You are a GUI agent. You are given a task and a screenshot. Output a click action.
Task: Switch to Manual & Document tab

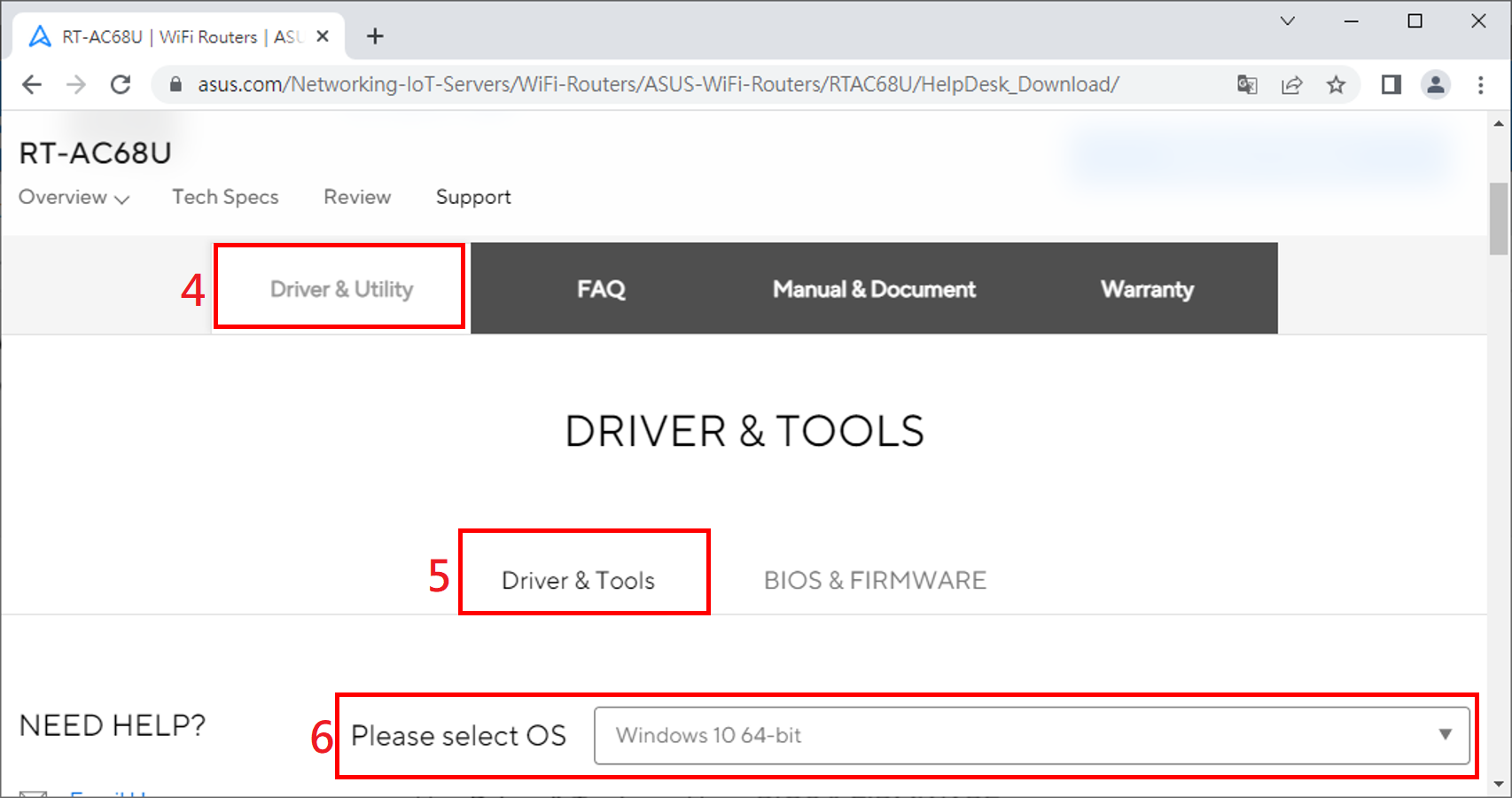coord(874,289)
